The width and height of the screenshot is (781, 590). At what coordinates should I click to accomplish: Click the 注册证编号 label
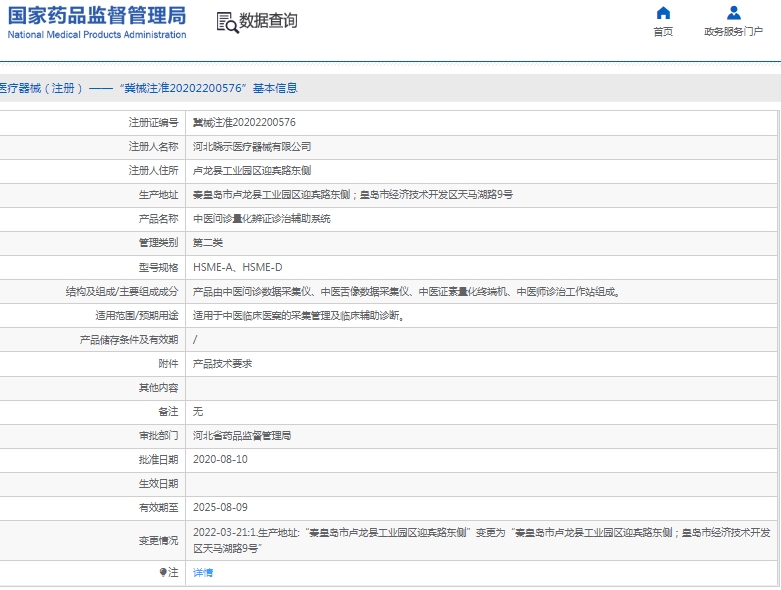(x=153, y=122)
